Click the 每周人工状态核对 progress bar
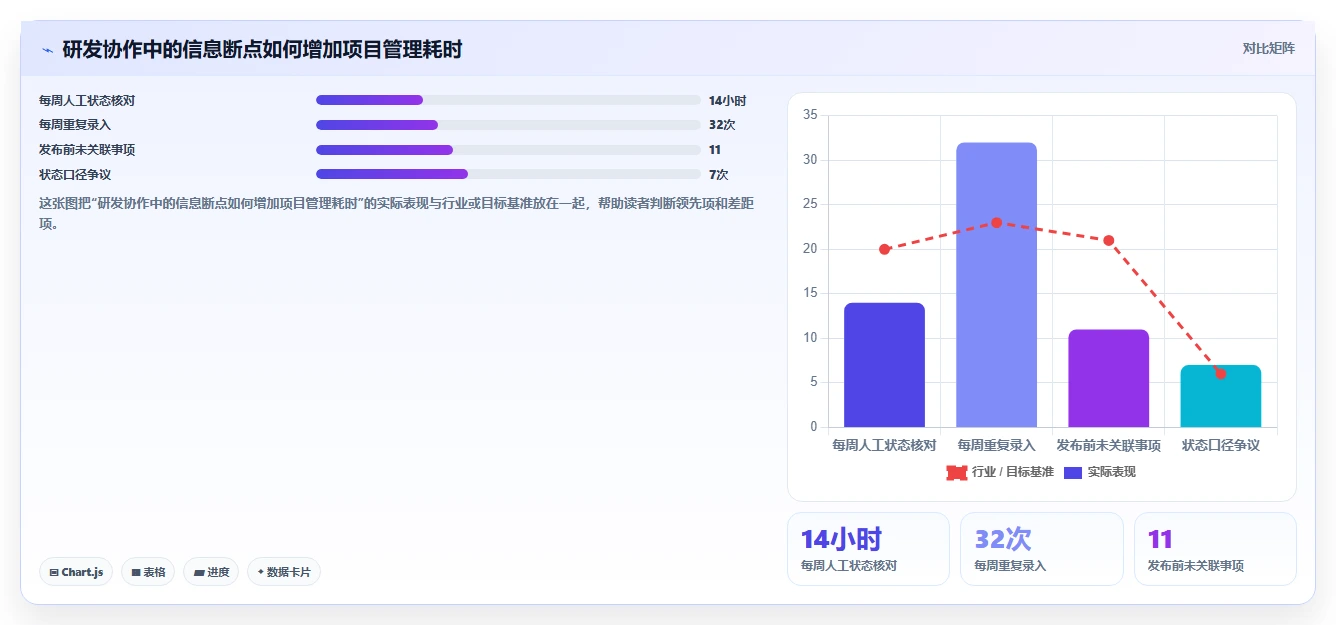The width and height of the screenshot is (1336, 625). (508, 100)
